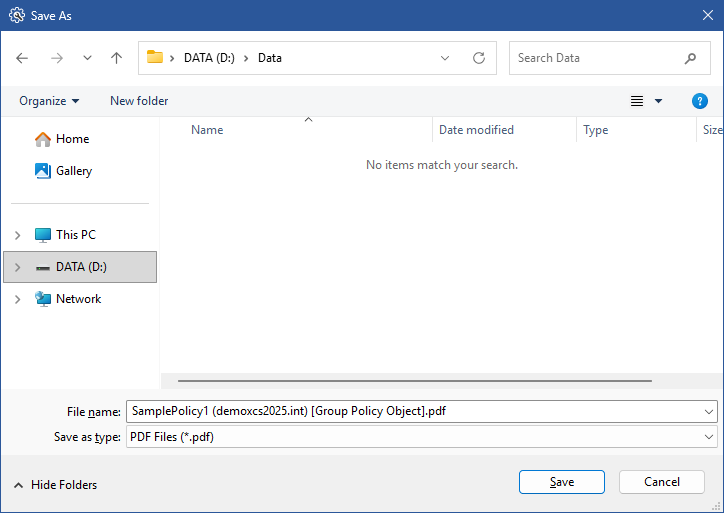Click New folder in the toolbar
The width and height of the screenshot is (724, 513).
pyautogui.click(x=139, y=101)
